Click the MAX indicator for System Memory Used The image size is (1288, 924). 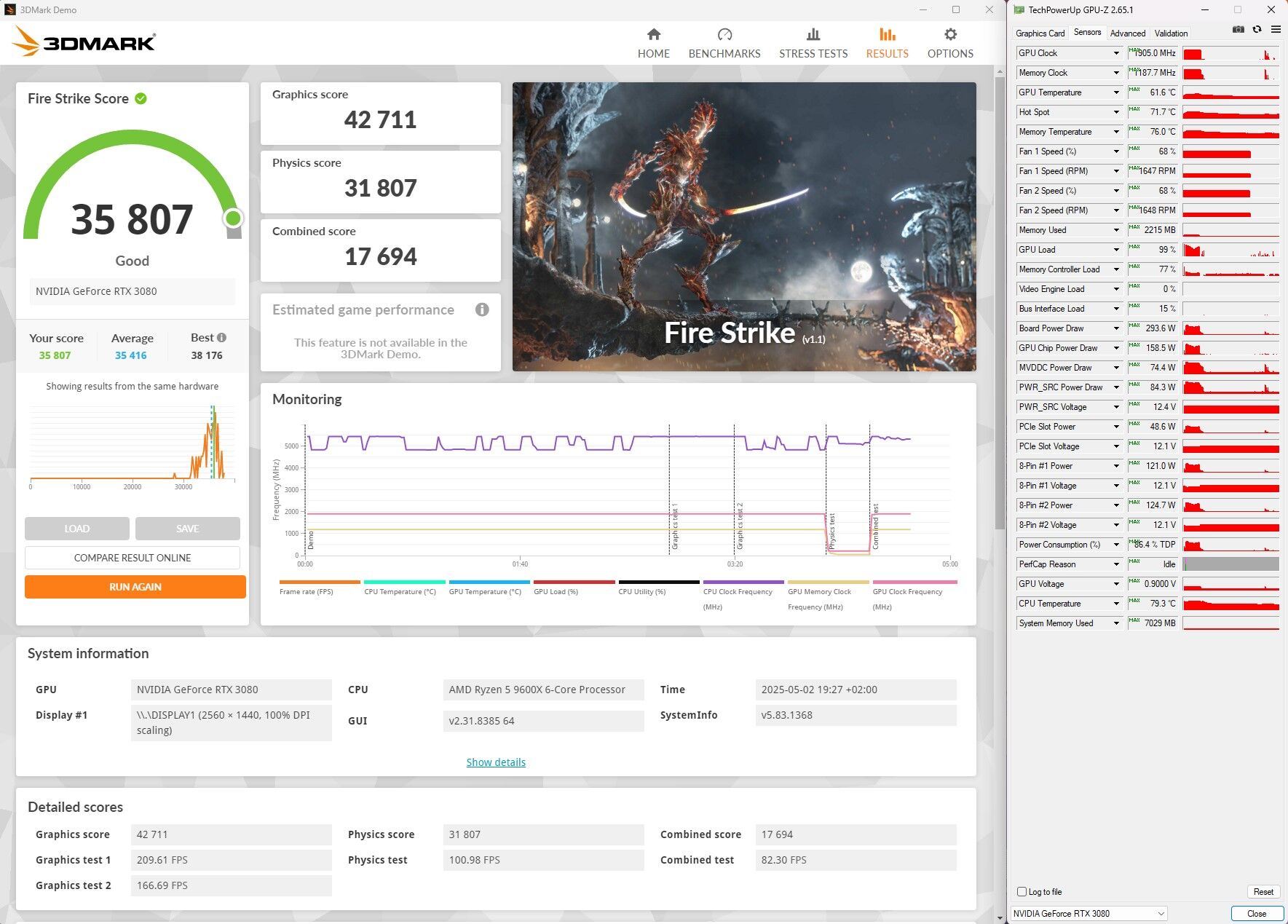[1134, 620]
